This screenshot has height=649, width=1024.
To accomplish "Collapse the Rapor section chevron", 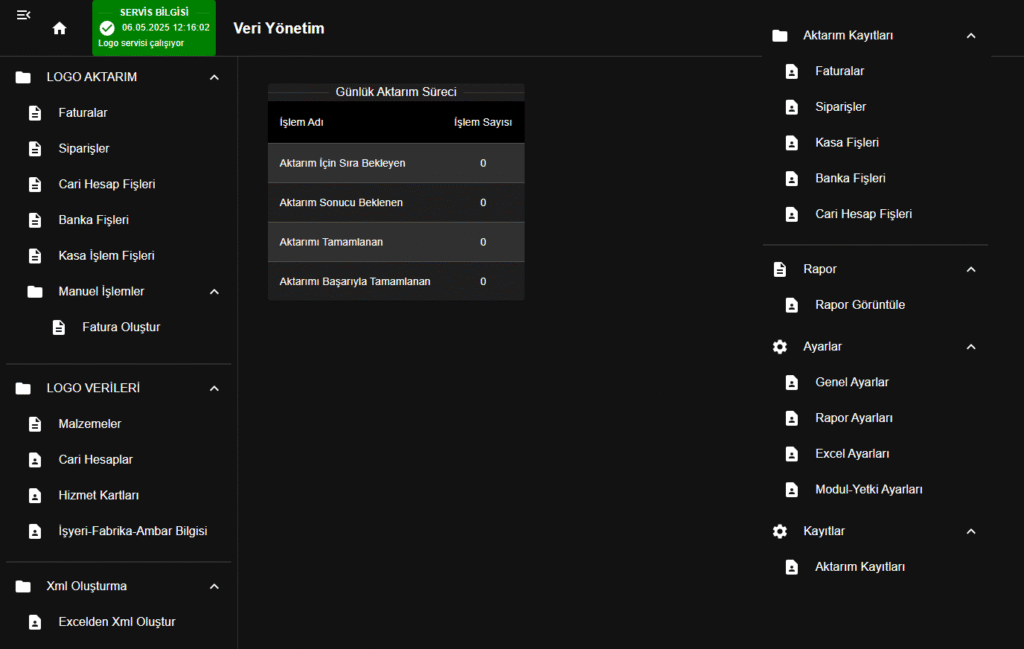I will 970,270.
